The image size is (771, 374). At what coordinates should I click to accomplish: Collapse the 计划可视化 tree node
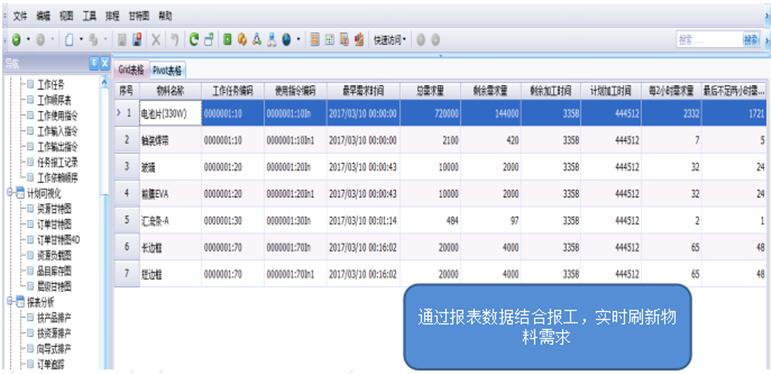9,193
